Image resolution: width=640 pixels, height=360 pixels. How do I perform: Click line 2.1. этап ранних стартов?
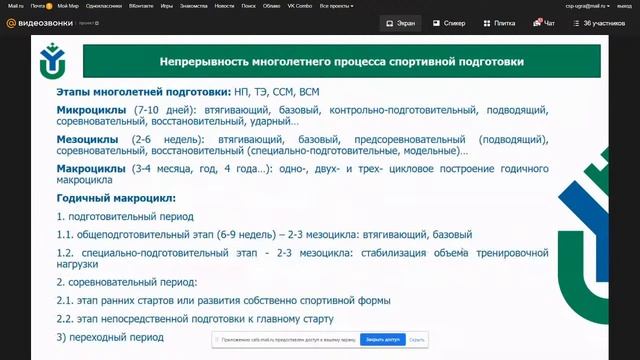223,300
